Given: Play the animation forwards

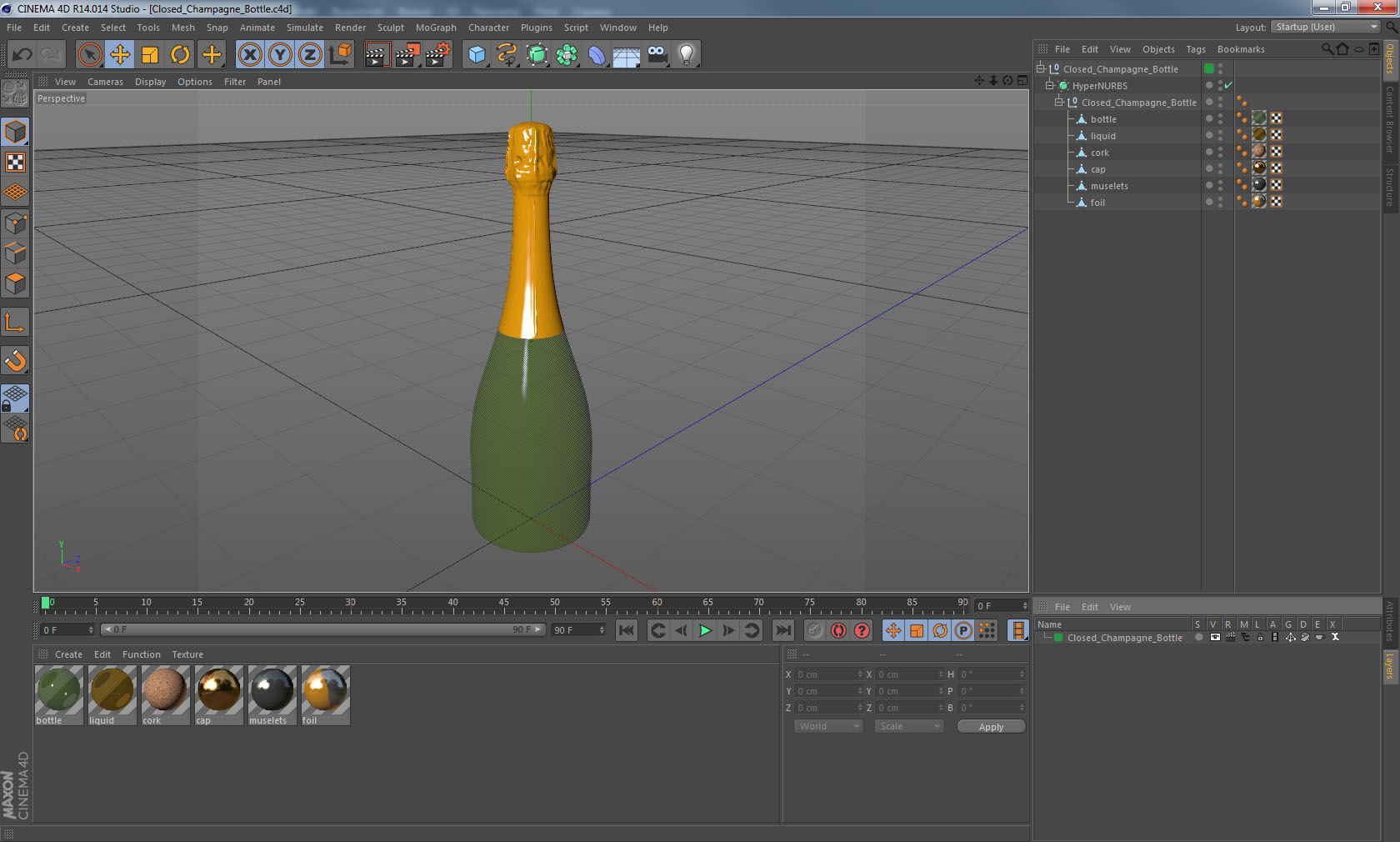Looking at the screenshot, I should tap(705, 630).
